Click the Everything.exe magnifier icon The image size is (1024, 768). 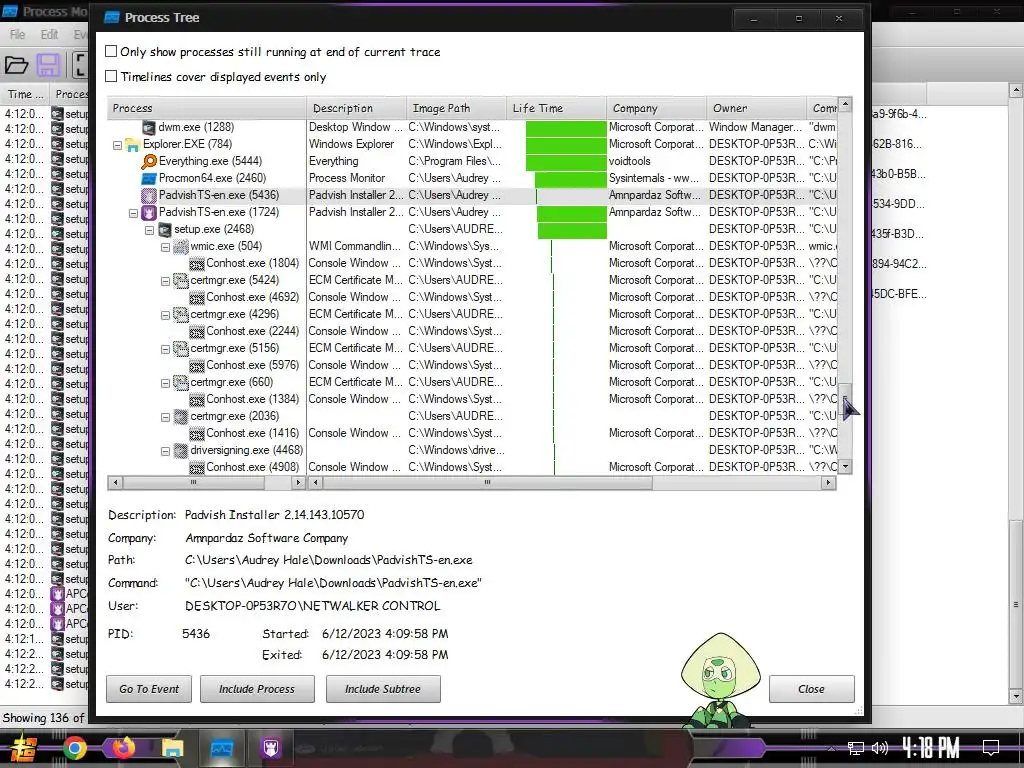(x=149, y=161)
